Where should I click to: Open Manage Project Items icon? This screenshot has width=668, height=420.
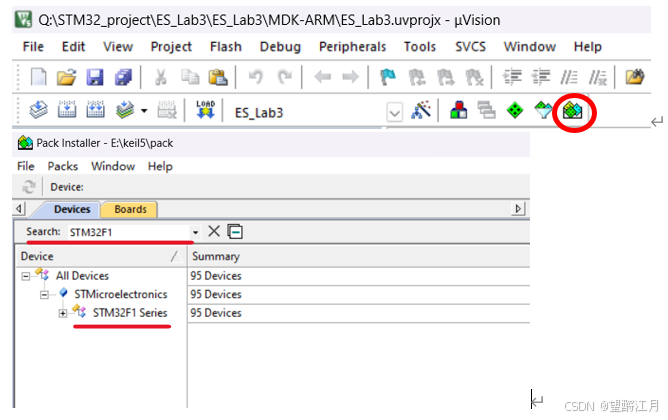pyautogui.click(x=458, y=110)
